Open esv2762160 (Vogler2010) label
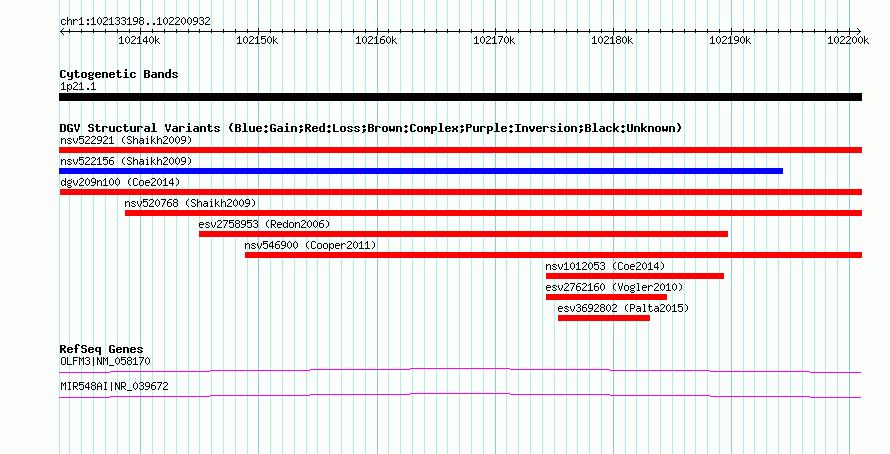Screen dimensions: 890x454 coord(614,287)
